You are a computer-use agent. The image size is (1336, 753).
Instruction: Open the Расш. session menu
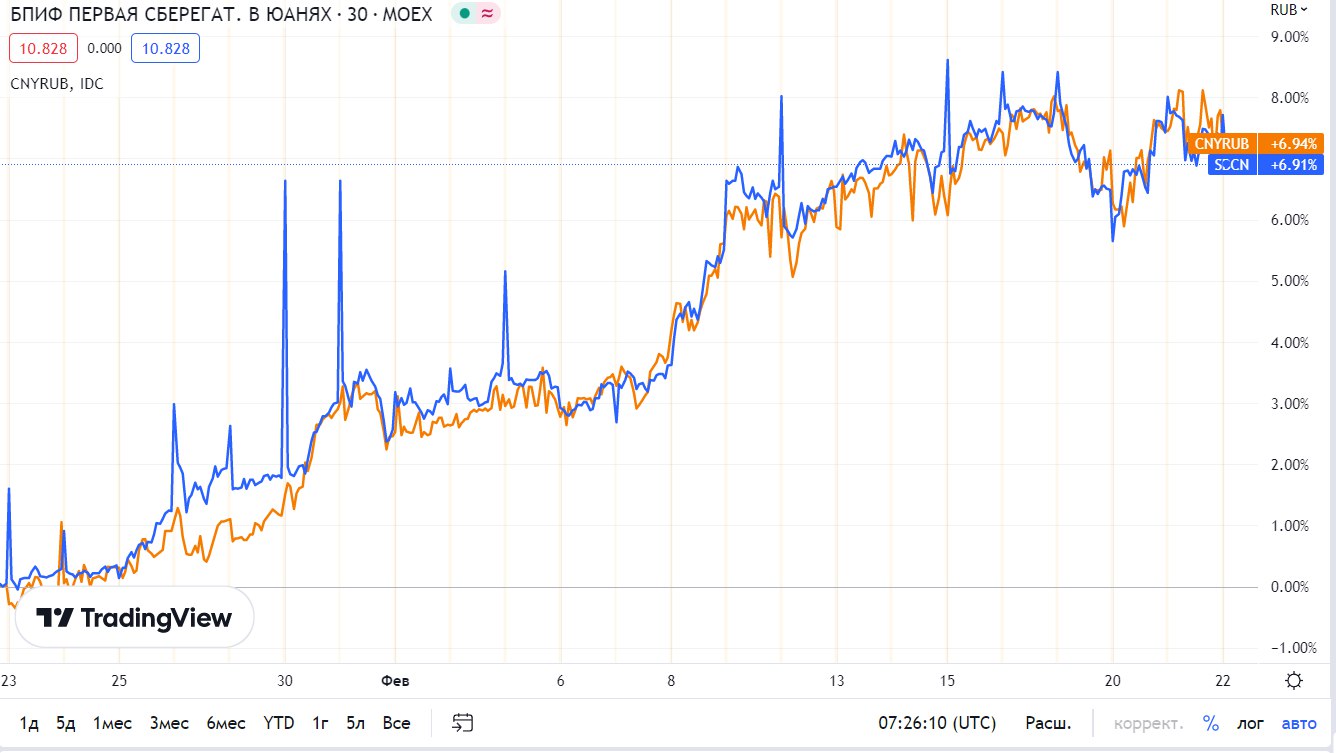[1048, 722]
